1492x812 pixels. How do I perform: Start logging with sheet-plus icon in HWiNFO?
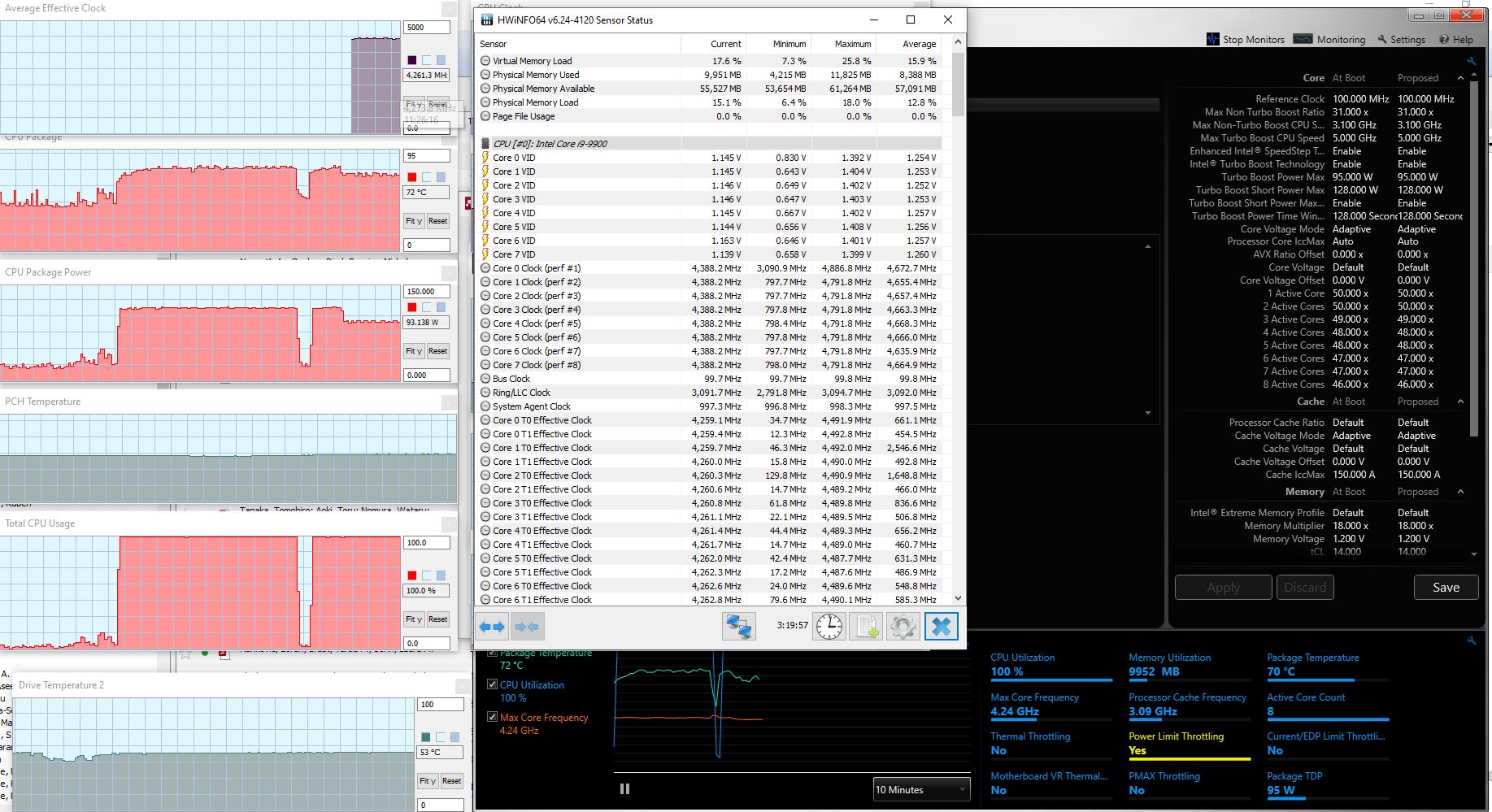pyautogui.click(x=866, y=627)
